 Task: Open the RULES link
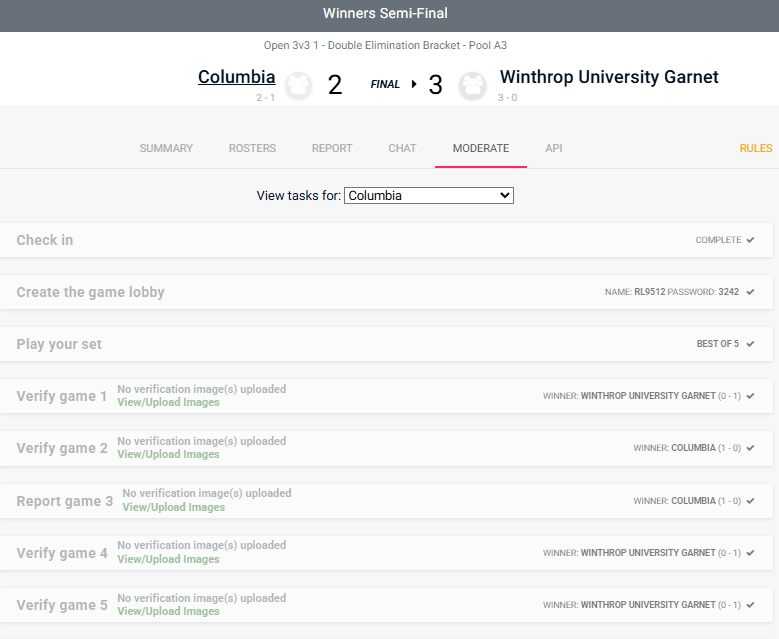756,148
